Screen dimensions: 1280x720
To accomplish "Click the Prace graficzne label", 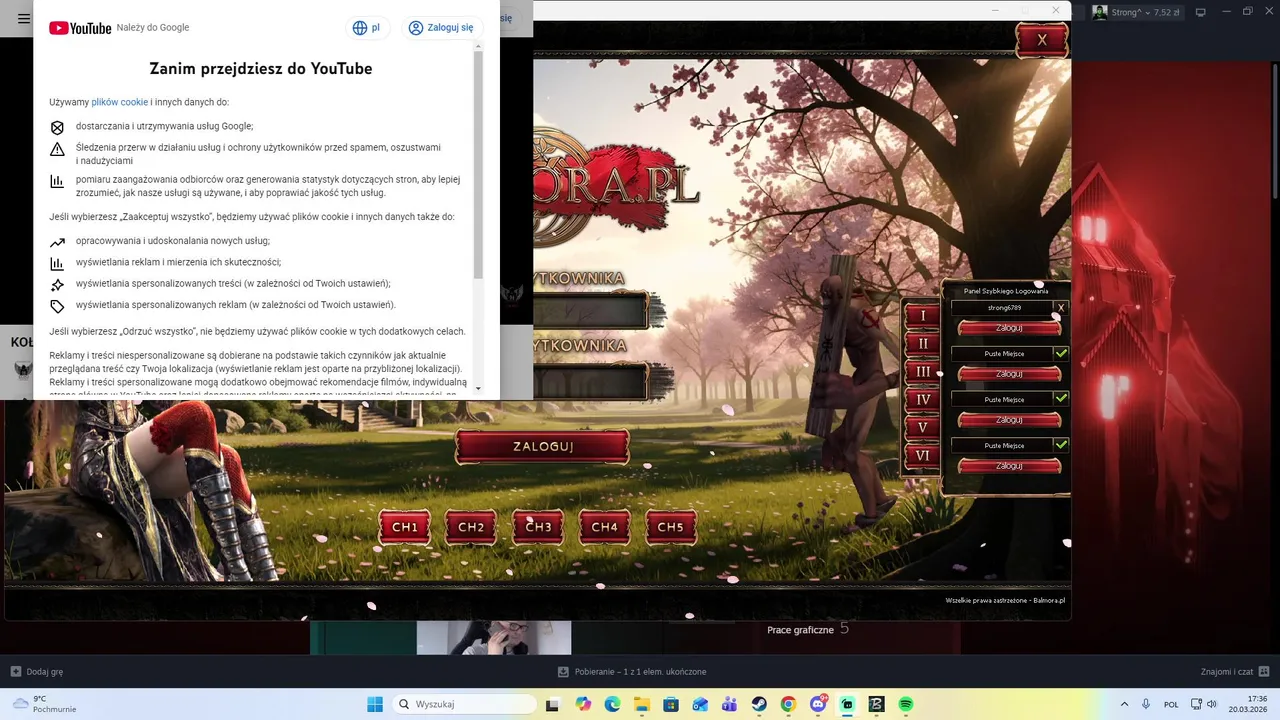I will click(x=800, y=630).
